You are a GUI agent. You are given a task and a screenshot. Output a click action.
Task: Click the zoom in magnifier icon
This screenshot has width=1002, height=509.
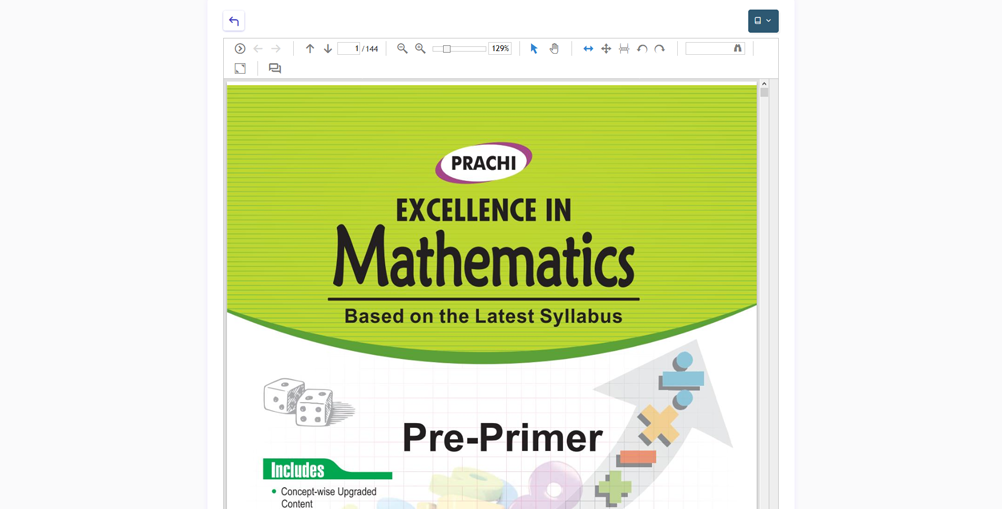(420, 49)
